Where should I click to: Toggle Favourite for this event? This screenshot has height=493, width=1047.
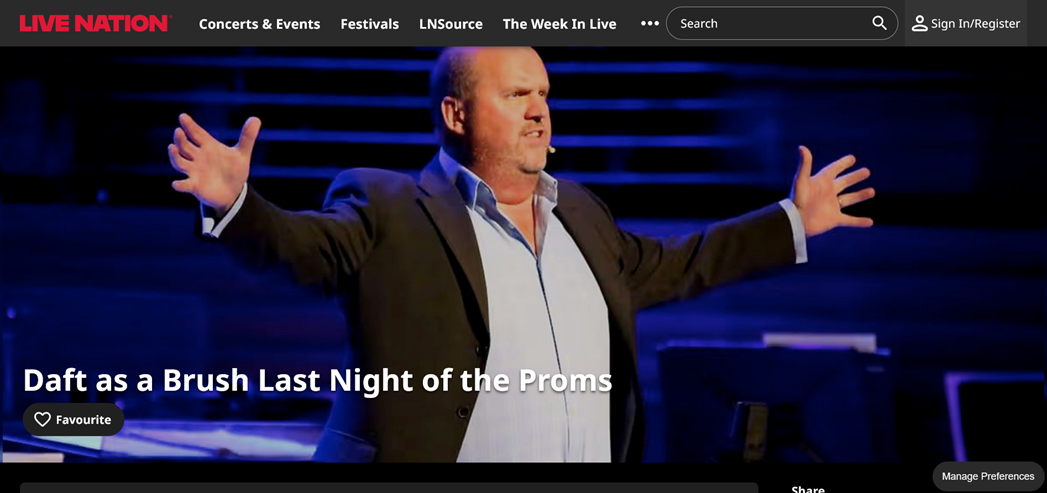tap(73, 420)
